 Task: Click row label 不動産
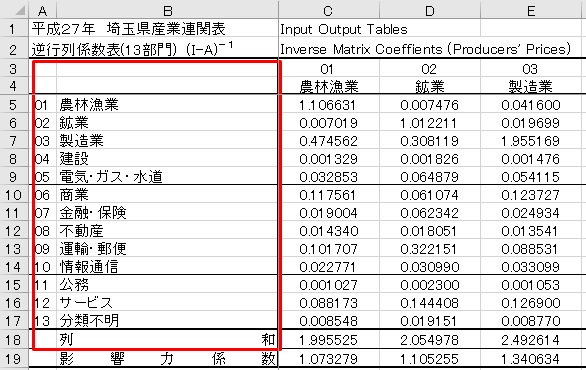[81, 231]
